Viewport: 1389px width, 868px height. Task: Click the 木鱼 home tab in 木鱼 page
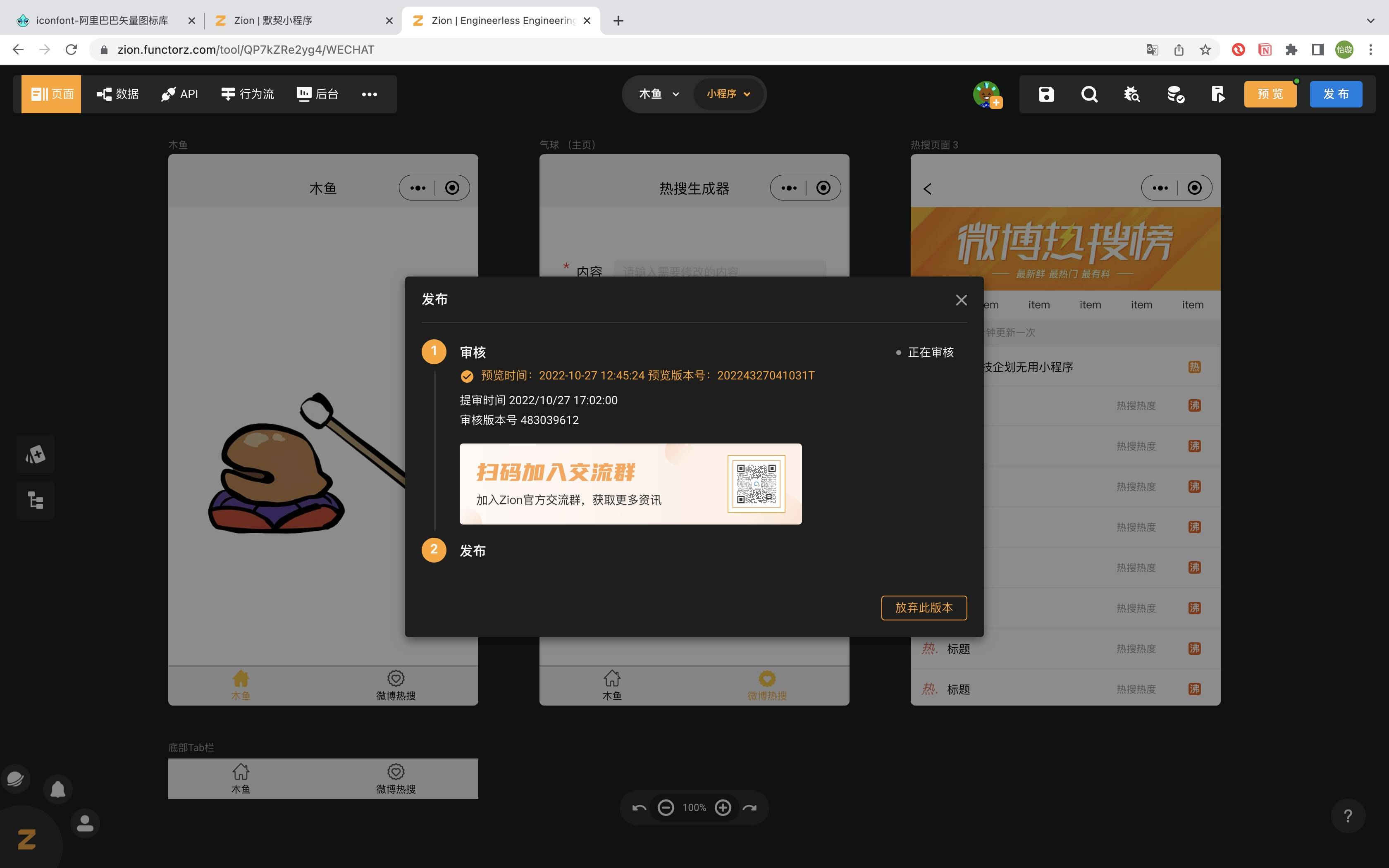[x=241, y=685]
